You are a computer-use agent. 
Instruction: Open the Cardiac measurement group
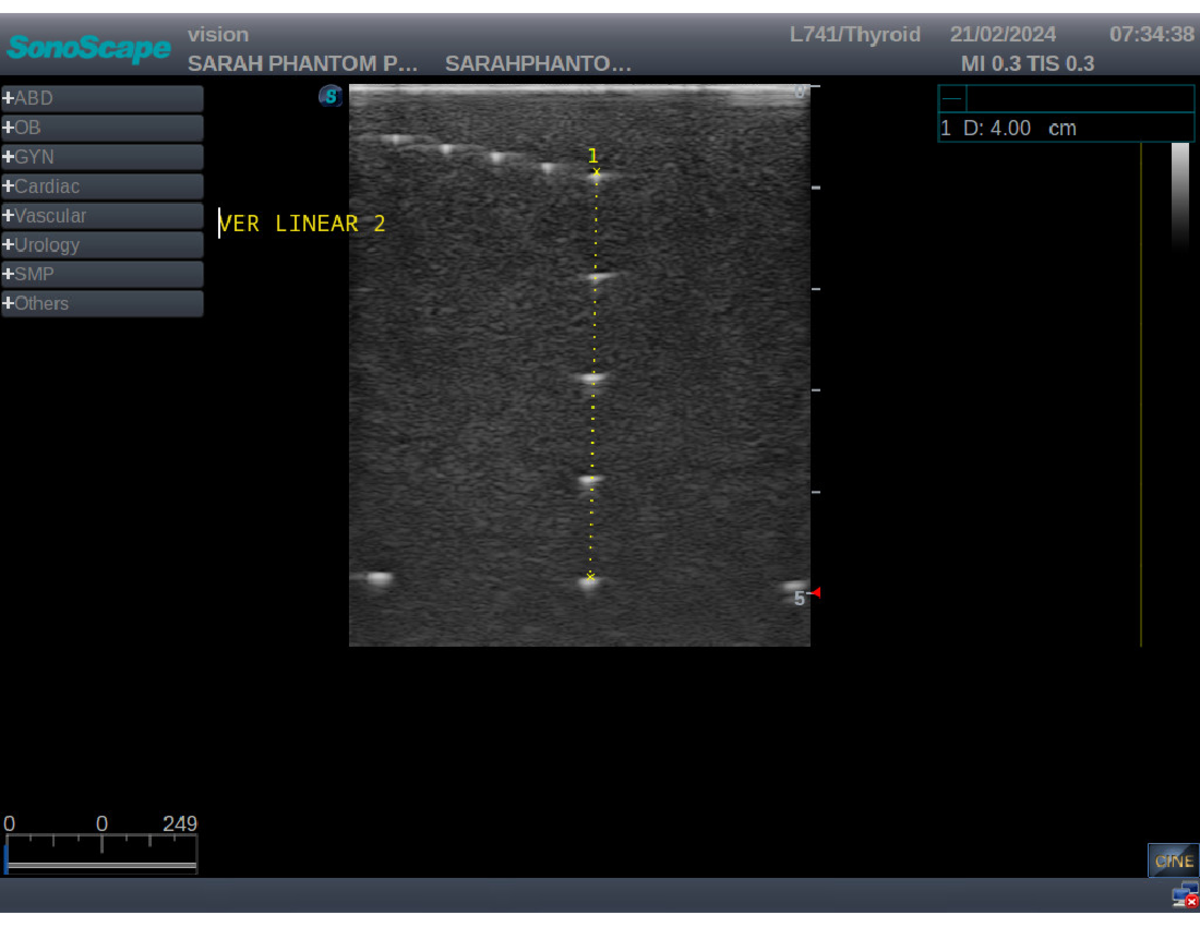102,187
